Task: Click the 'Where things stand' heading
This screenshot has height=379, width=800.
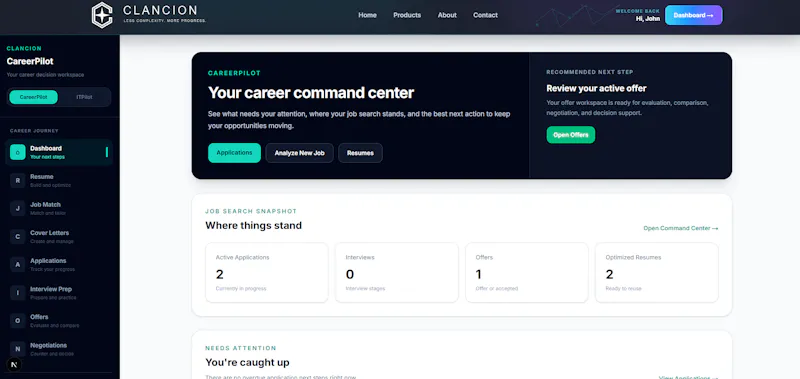Action: point(254,225)
